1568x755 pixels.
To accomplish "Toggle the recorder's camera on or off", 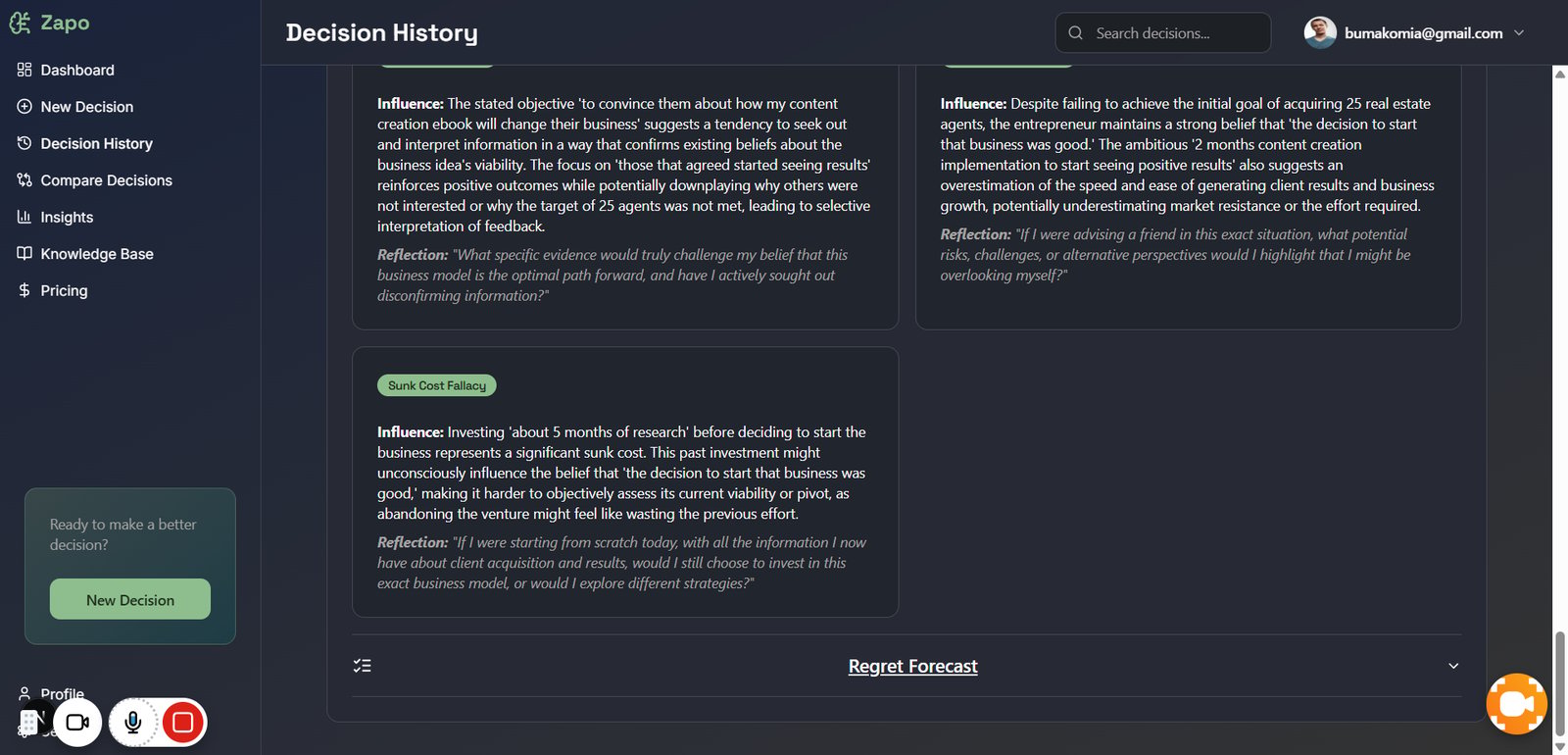I will coord(77,723).
